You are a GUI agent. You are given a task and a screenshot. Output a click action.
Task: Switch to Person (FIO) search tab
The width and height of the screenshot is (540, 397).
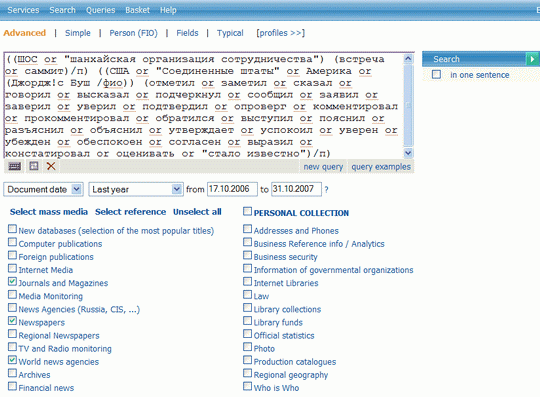tap(134, 33)
